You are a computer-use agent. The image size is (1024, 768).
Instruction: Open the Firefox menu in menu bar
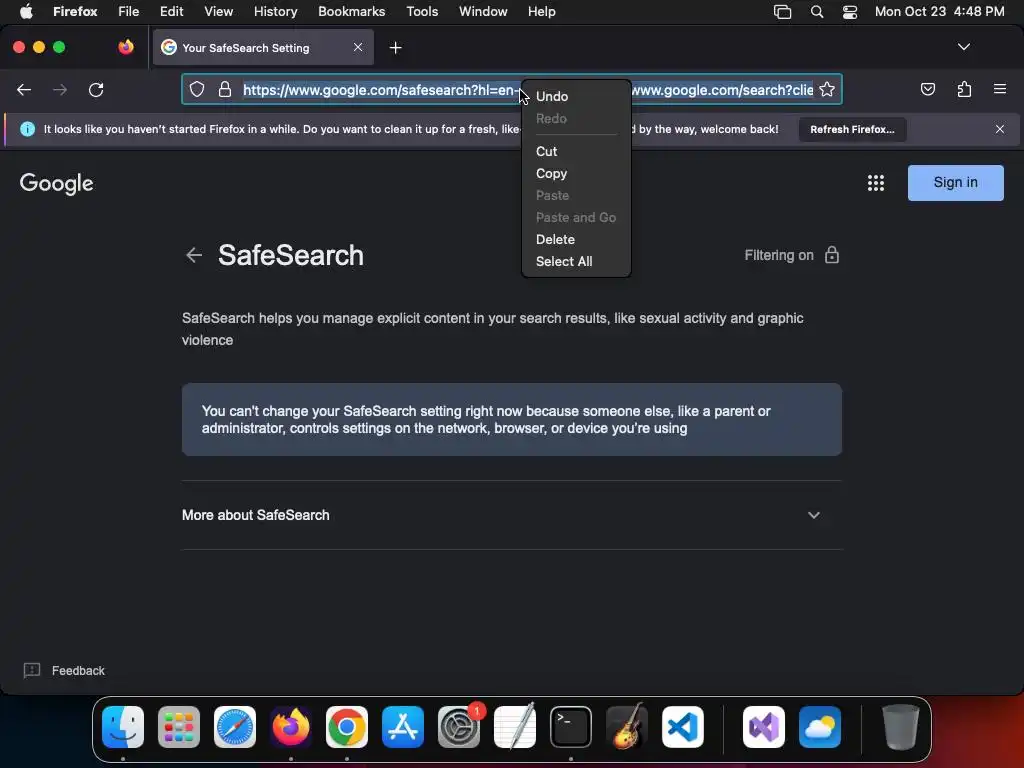pos(75,11)
